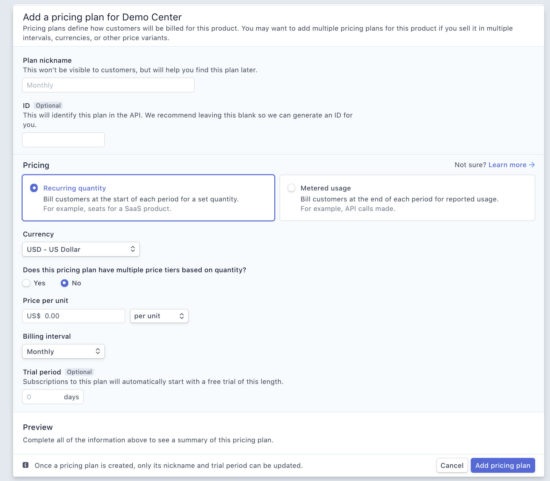This screenshot has height=481, width=550.
Task: Select the Metered usage radio option
Action: point(291,188)
